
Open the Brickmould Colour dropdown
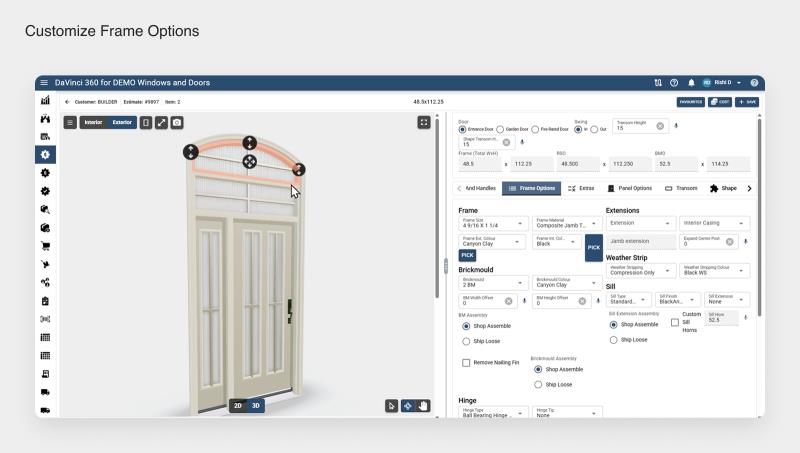click(x=567, y=283)
